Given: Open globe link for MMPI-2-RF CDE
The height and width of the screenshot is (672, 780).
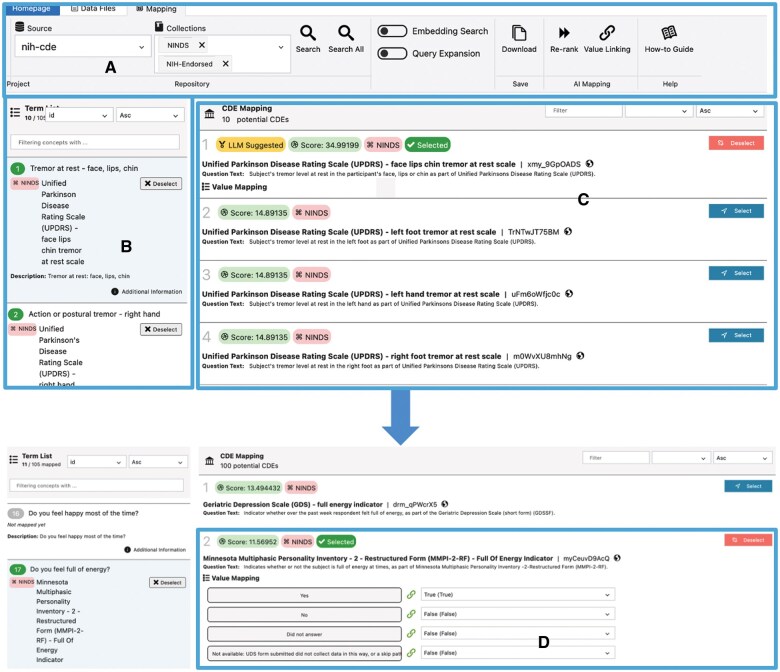Looking at the screenshot, I should (x=617, y=558).
